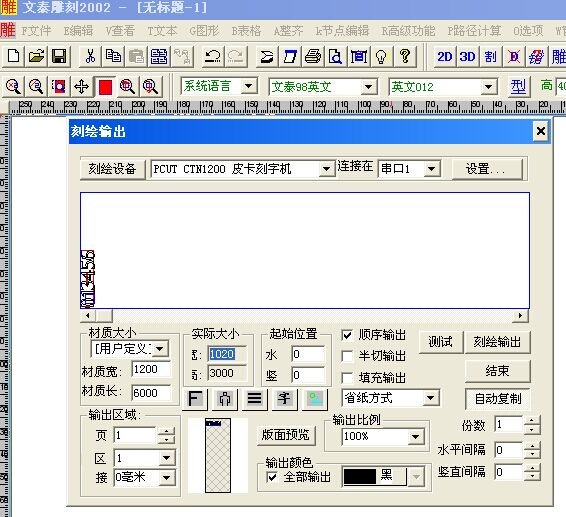
Task: Click the 材质宽 1200 input field
Action: [x=151, y=370]
